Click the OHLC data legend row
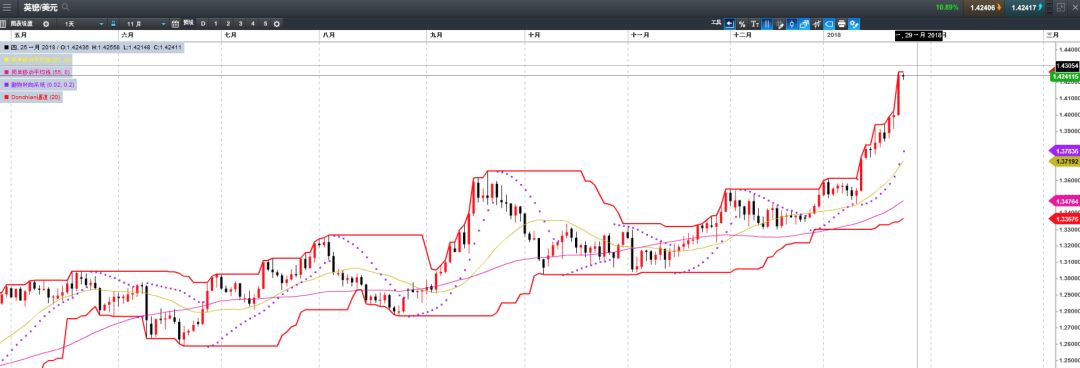The height and width of the screenshot is (368, 1080). point(93,47)
